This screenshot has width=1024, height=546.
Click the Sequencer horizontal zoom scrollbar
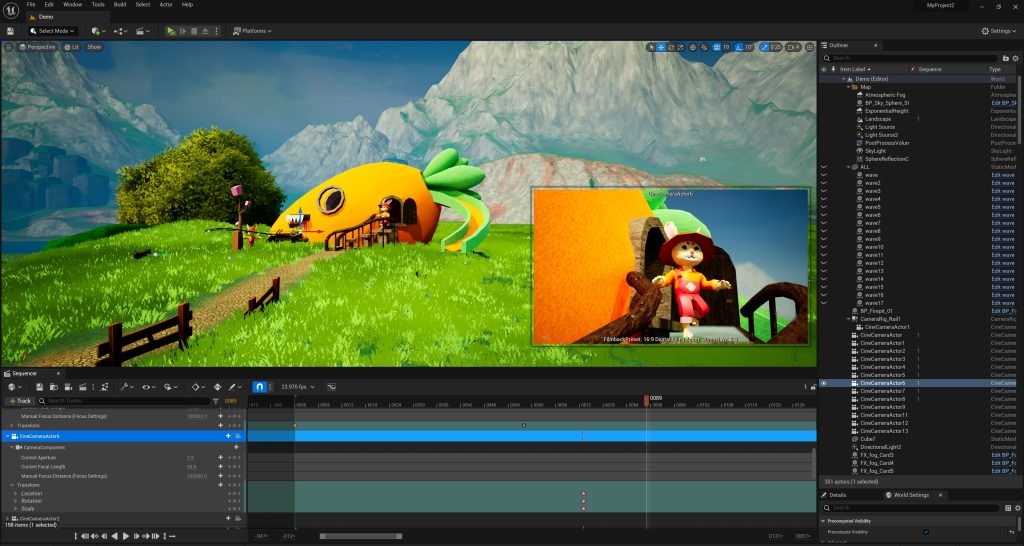pos(360,536)
